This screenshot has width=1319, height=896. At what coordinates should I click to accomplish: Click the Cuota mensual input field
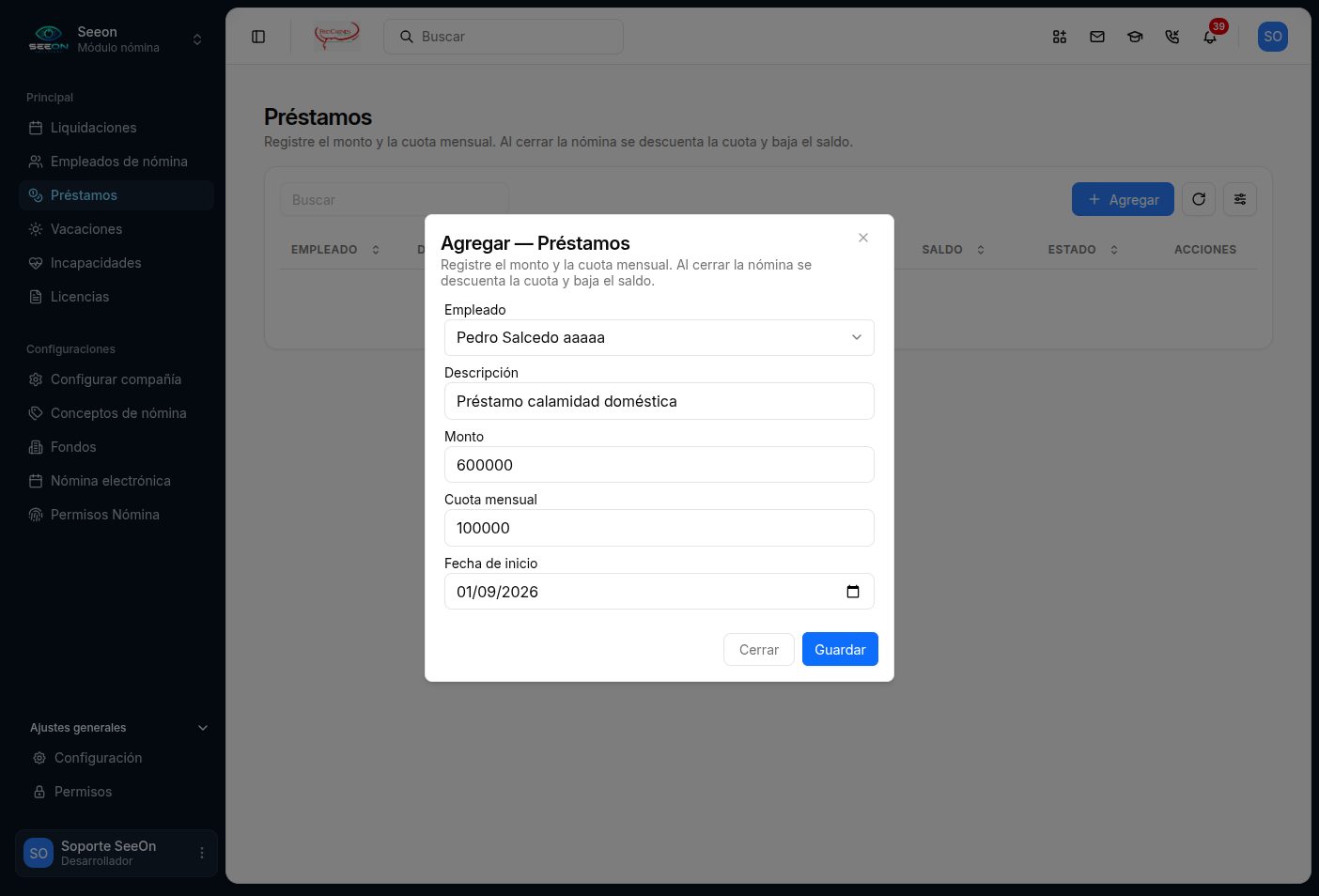pos(659,528)
